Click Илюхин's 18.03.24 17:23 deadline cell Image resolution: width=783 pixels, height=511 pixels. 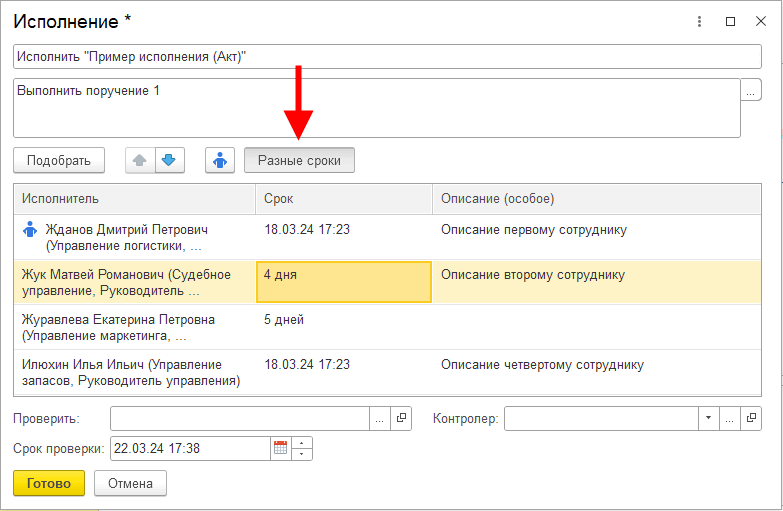tap(344, 372)
